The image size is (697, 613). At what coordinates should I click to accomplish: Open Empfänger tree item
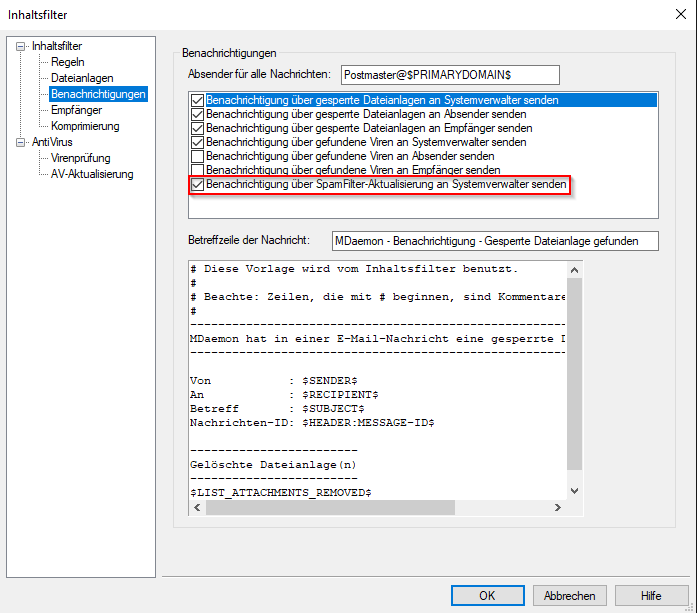coord(76,110)
